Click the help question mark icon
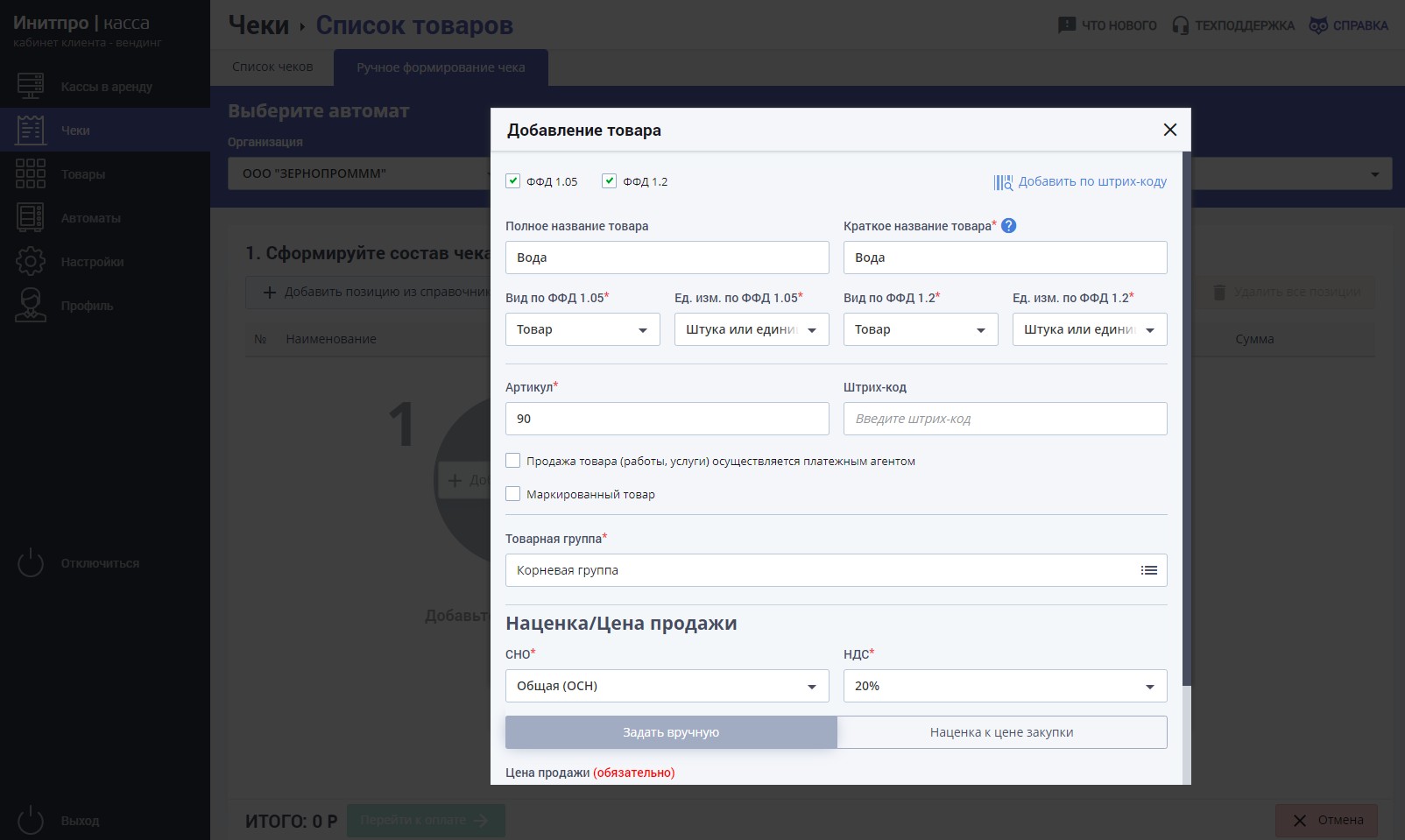The width and height of the screenshot is (1405, 840). click(1008, 225)
